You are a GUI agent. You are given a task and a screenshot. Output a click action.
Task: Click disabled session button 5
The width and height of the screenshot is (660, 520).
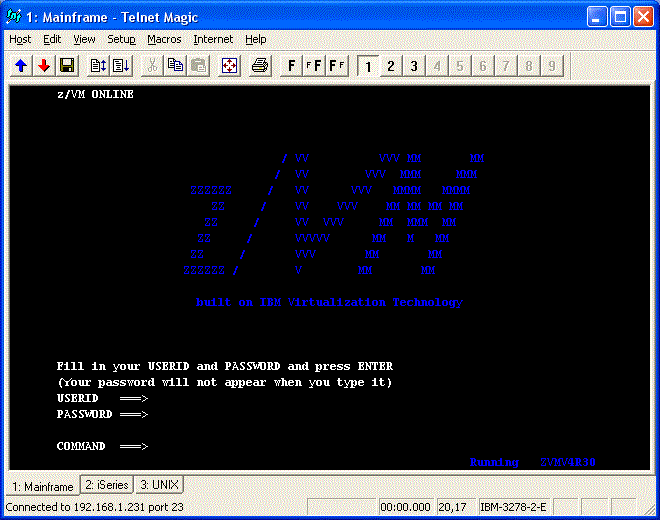460,66
